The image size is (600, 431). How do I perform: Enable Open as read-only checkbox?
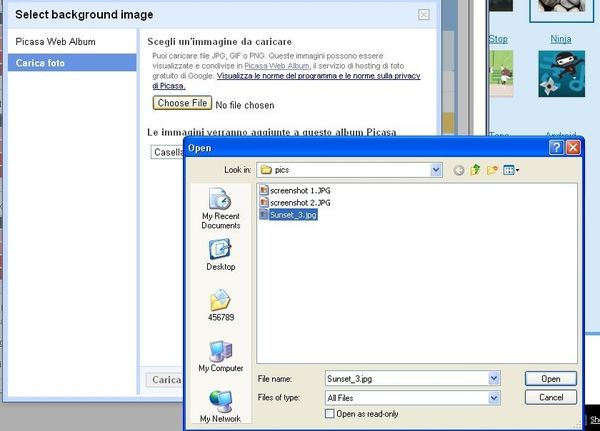point(330,414)
